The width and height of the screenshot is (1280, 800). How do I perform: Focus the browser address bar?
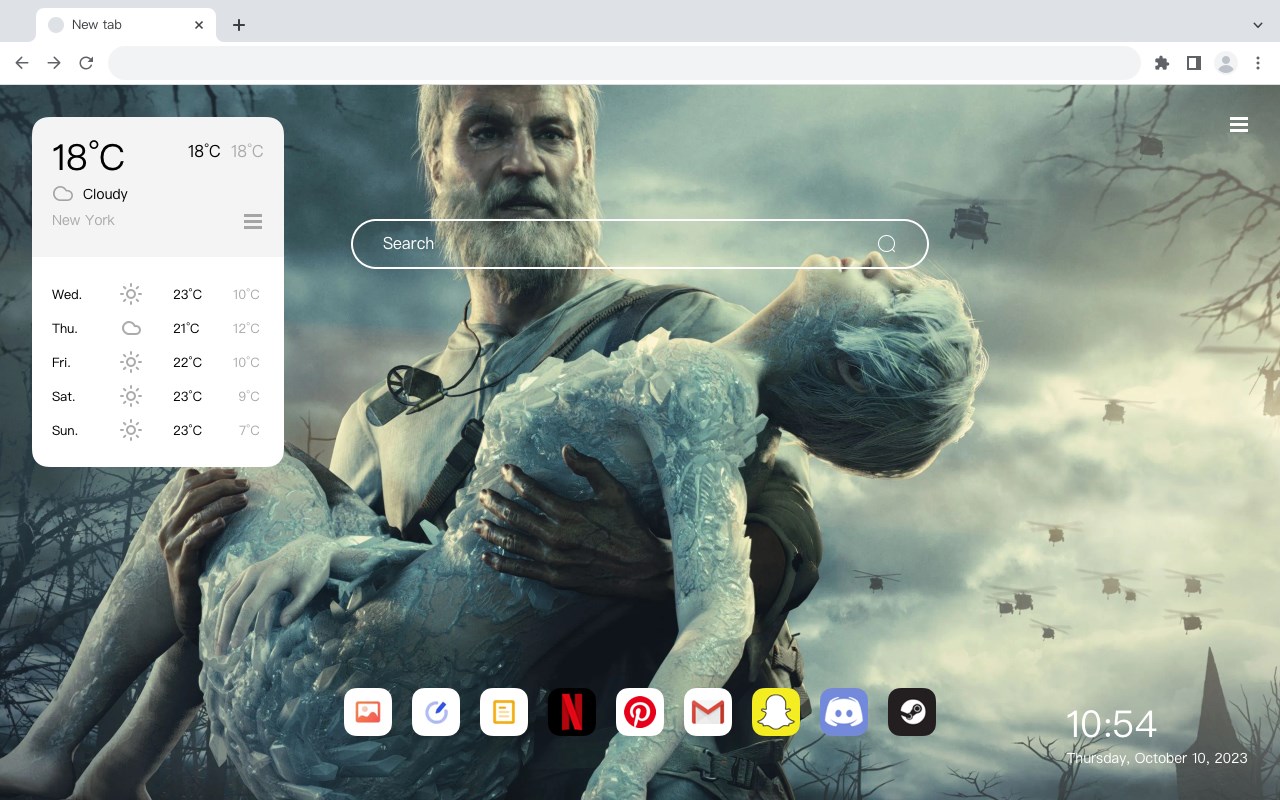tap(624, 63)
